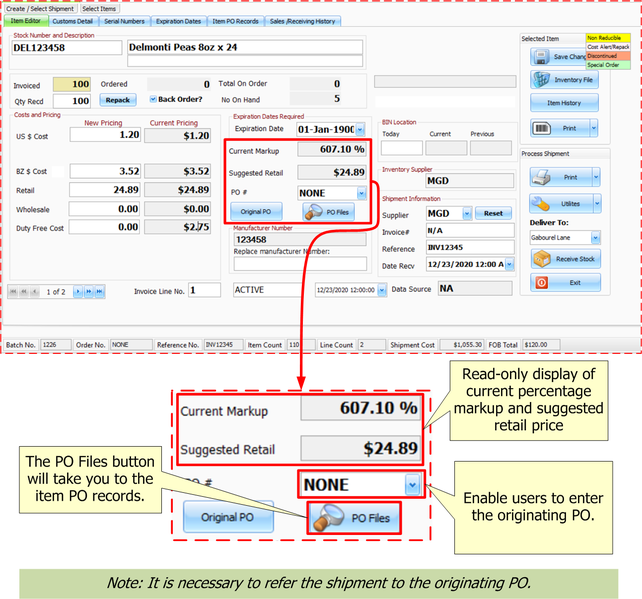This screenshot has width=642, height=599.
Task: Click the barcode Print icon in Selected Item
Action: [541, 128]
